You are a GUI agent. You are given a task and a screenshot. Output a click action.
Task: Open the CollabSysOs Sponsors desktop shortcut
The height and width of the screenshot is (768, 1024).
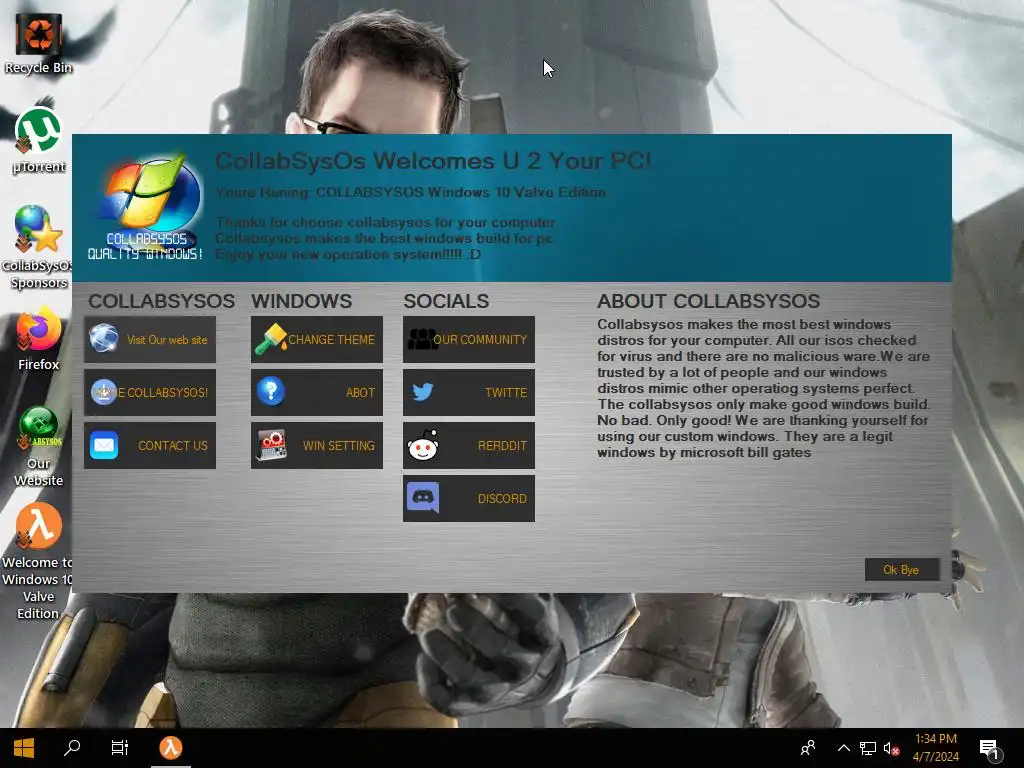point(37,248)
